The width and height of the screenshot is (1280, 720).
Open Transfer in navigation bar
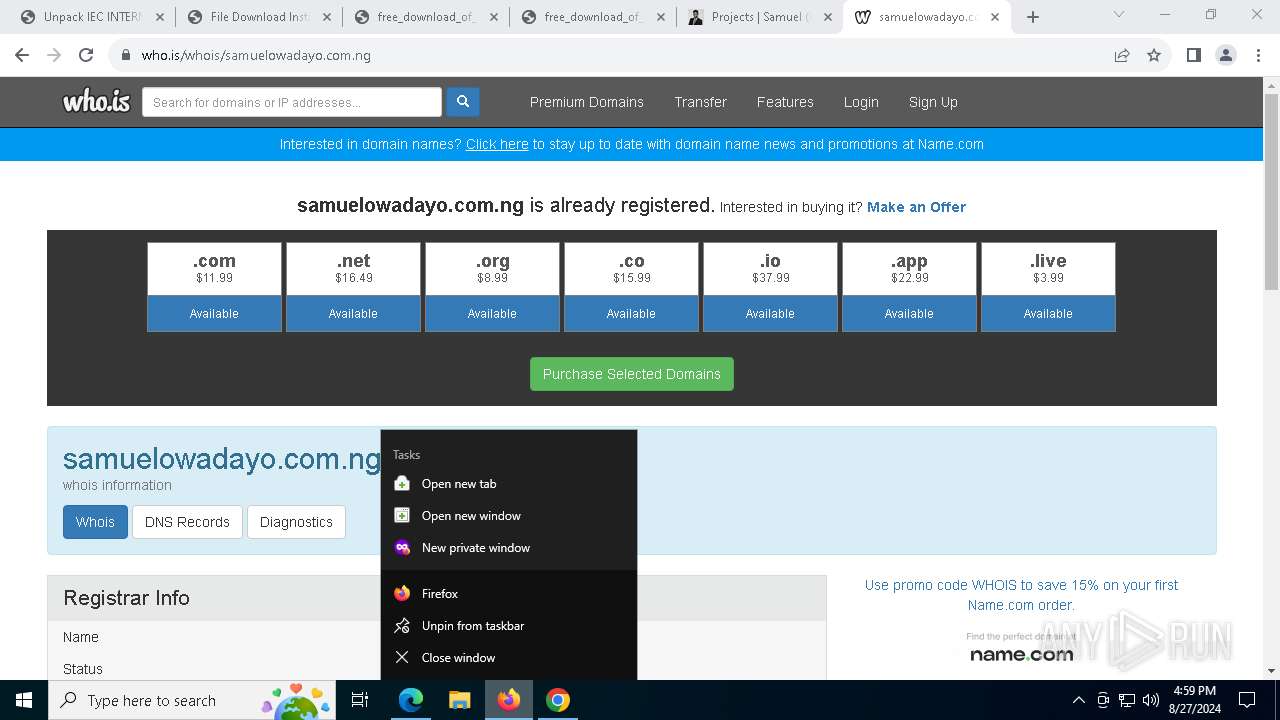pos(700,102)
